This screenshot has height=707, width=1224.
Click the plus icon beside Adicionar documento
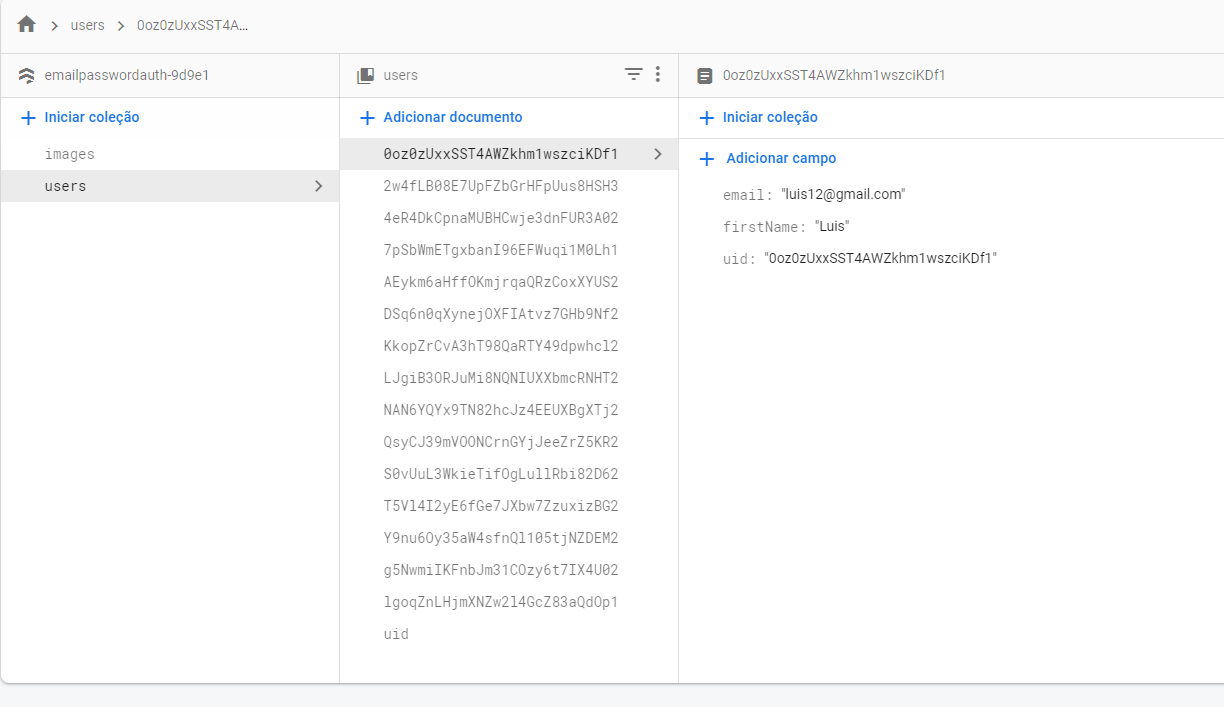pyautogui.click(x=367, y=118)
